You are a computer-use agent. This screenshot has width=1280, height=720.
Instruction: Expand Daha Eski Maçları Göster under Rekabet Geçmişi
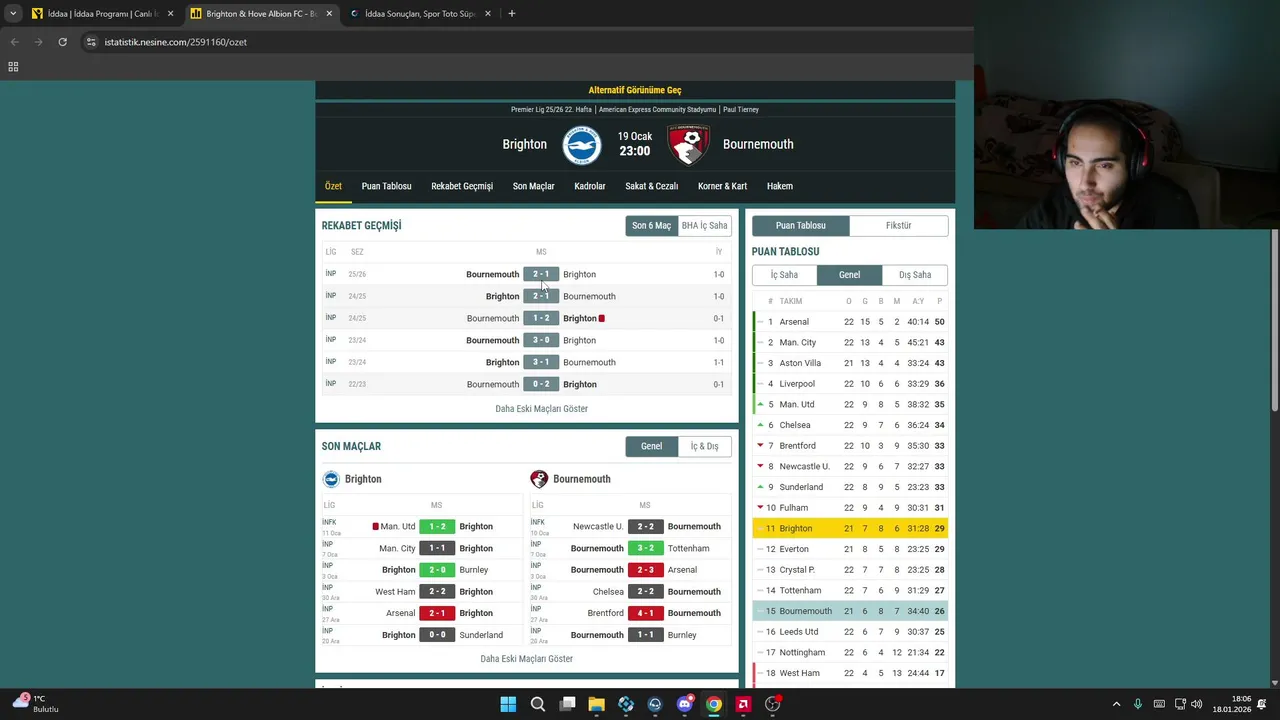pyautogui.click(x=541, y=409)
